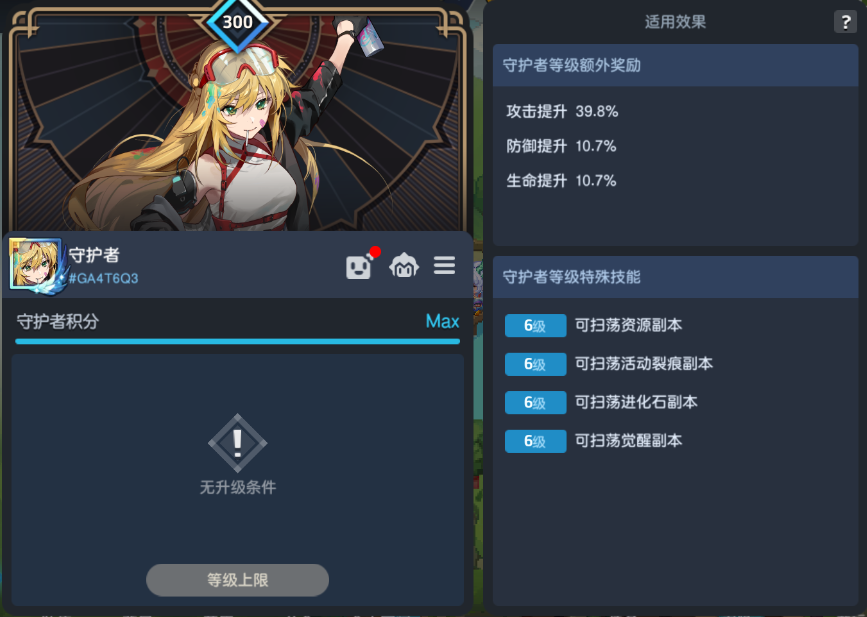The image size is (867, 617).
Task: Click the exclamation diamond warning icon
Action: pyautogui.click(x=238, y=443)
